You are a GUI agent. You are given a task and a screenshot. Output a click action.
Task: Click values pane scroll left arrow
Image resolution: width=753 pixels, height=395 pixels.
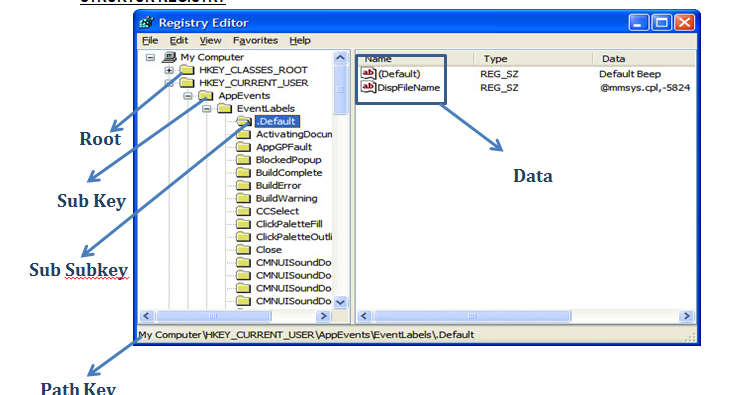364,316
